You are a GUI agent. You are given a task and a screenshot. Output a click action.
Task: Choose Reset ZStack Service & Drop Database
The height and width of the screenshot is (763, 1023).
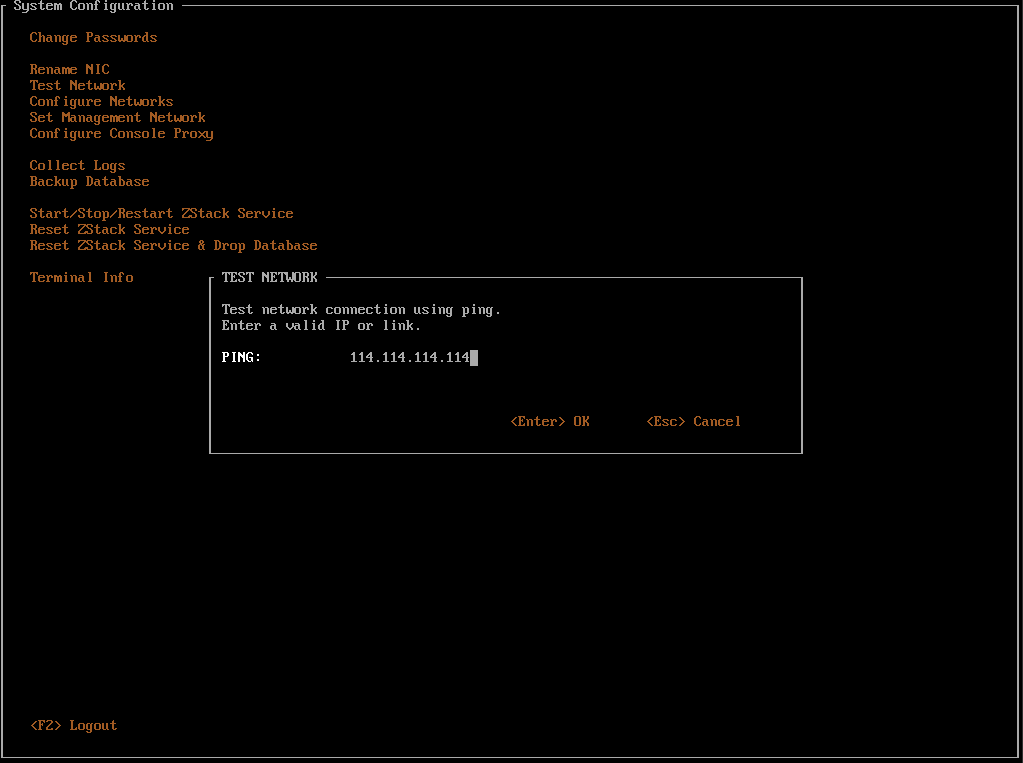point(173,246)
